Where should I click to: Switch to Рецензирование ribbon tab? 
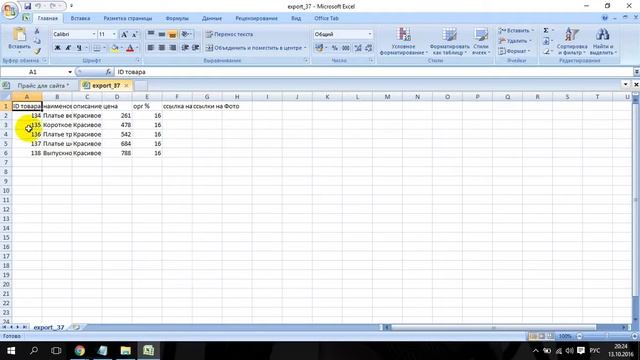(256, 18)
